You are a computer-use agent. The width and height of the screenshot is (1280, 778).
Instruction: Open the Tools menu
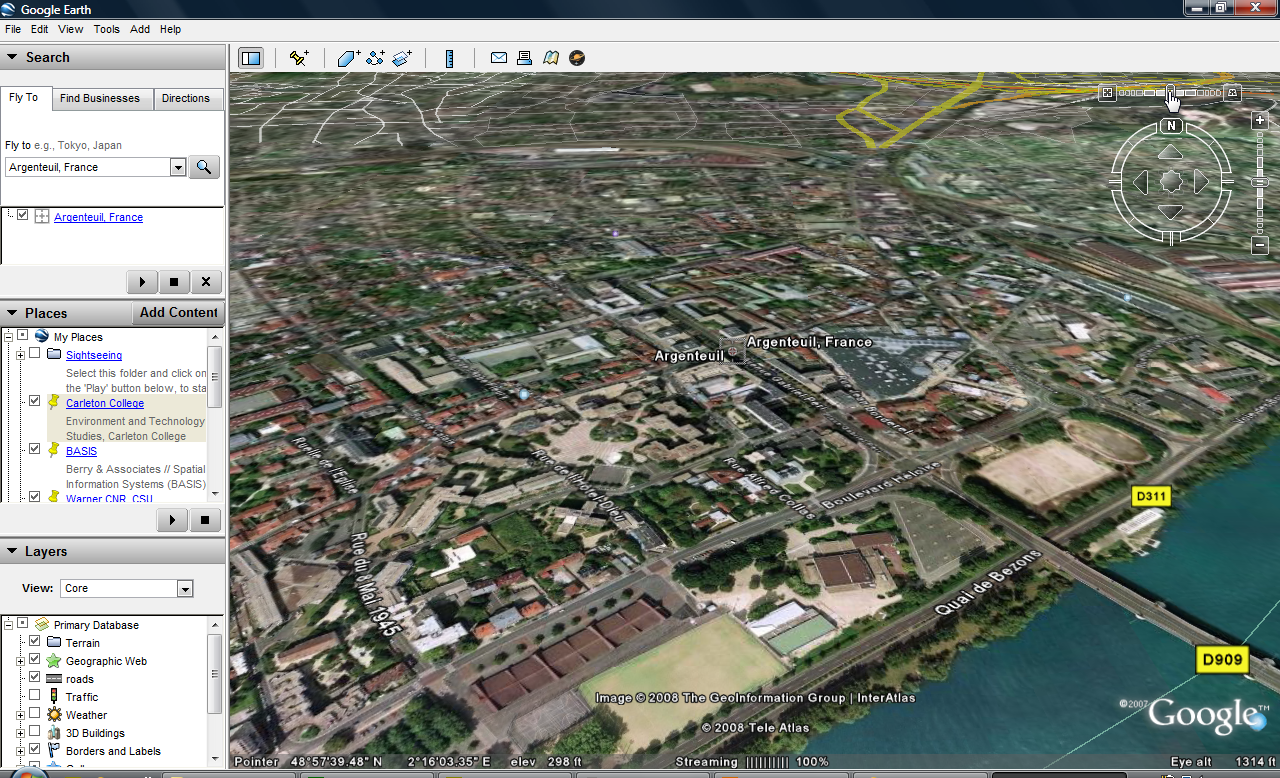coord(107,29)
